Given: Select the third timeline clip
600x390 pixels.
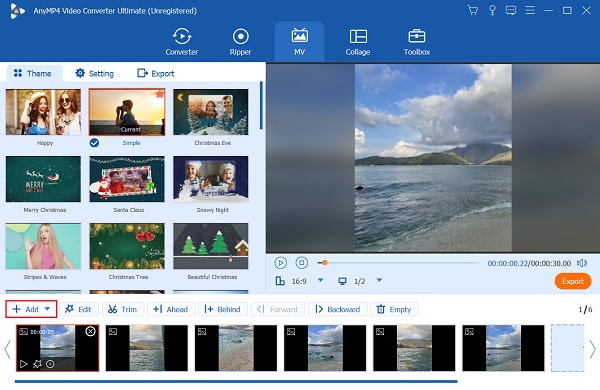Looking at the screenshot, I should (x=236, y=348).
